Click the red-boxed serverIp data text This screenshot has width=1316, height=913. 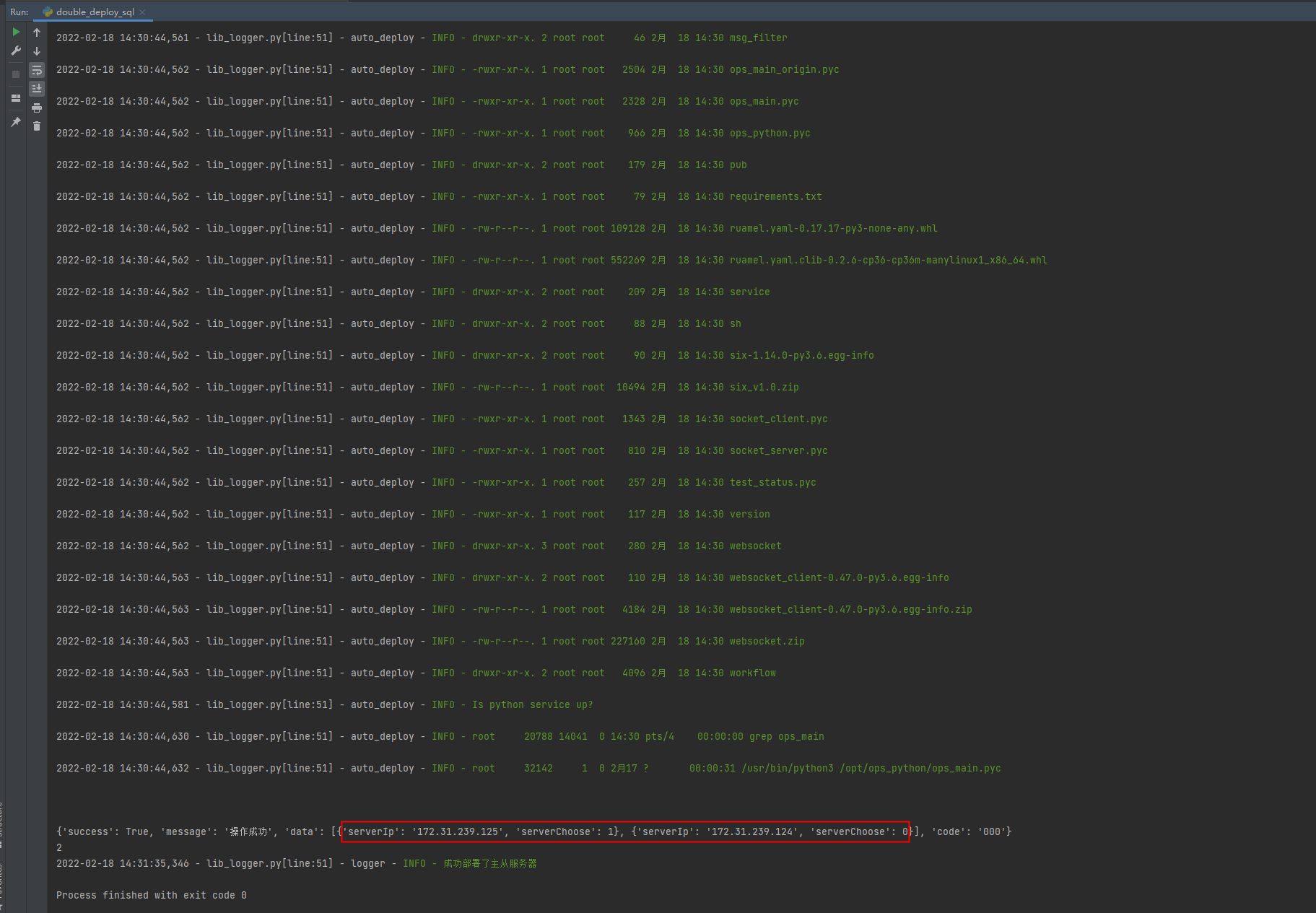pos(625,831)
